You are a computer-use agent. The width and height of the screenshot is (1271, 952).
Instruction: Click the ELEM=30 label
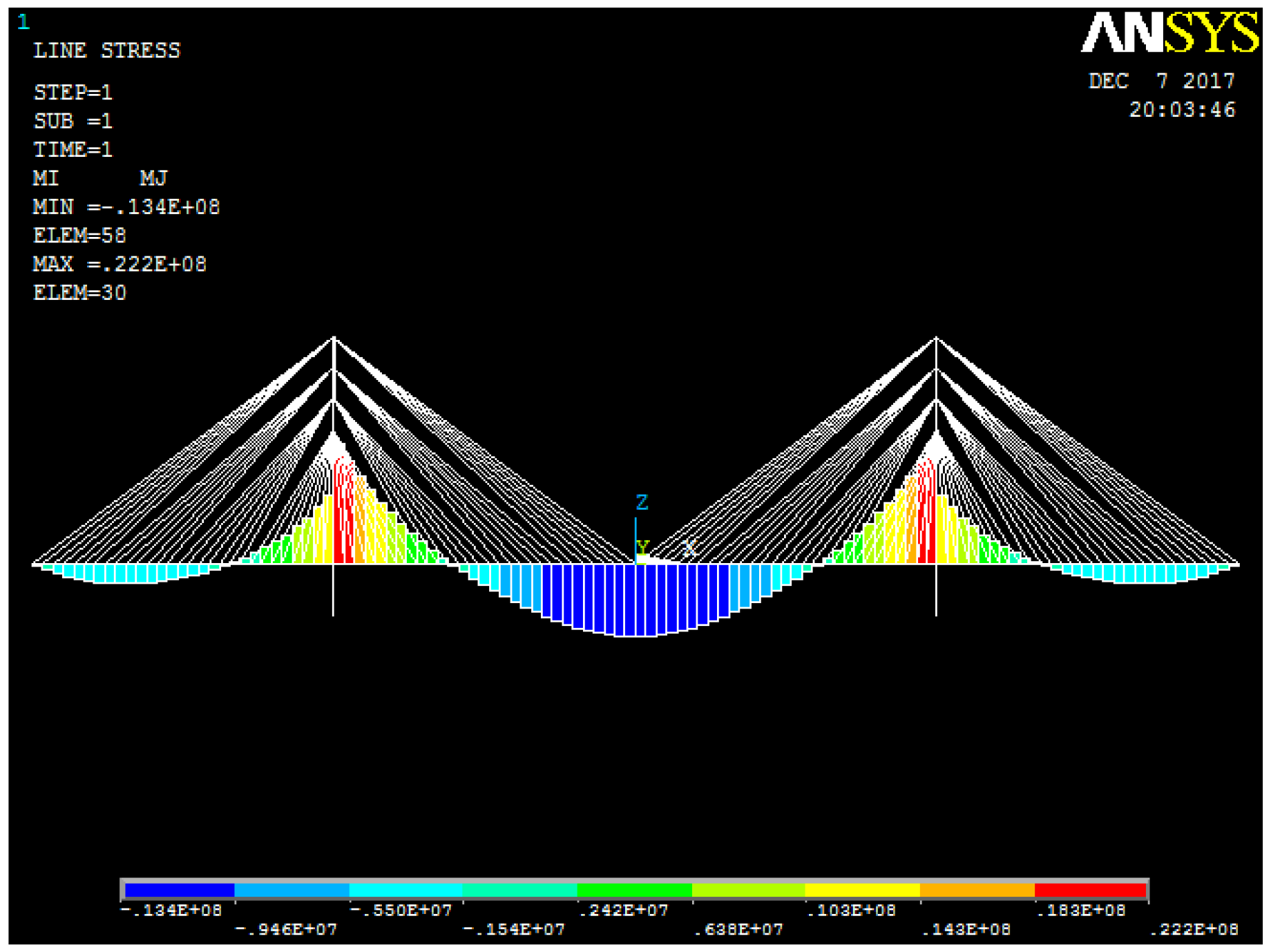click(x=79, y=293)
